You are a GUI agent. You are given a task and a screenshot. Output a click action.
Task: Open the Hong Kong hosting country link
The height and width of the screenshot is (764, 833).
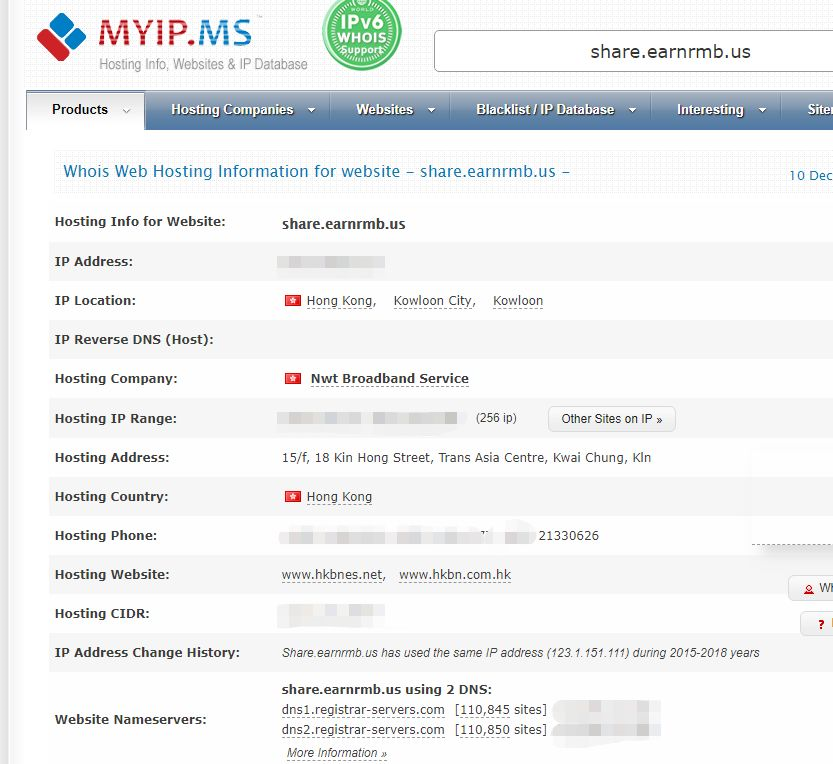[x=339, y=496]
